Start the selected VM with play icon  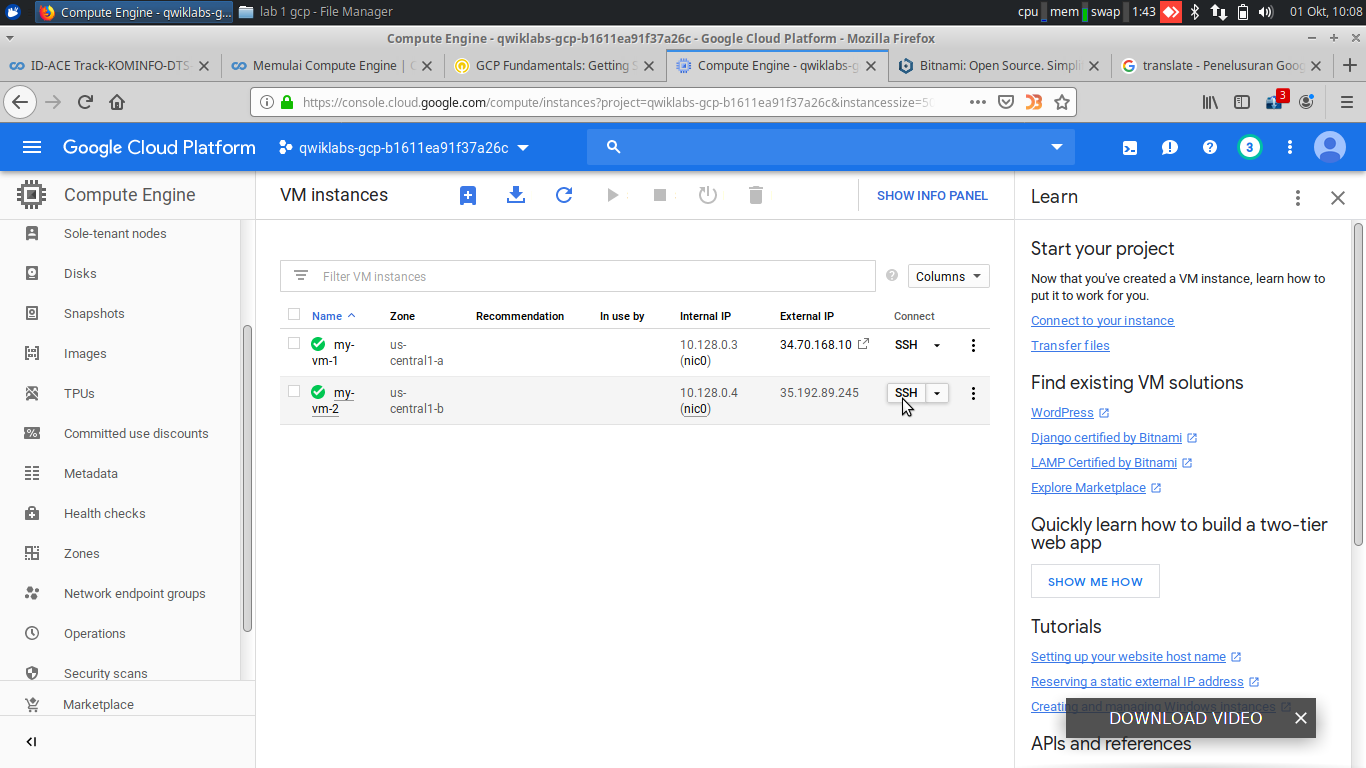(x=612, y=195)
